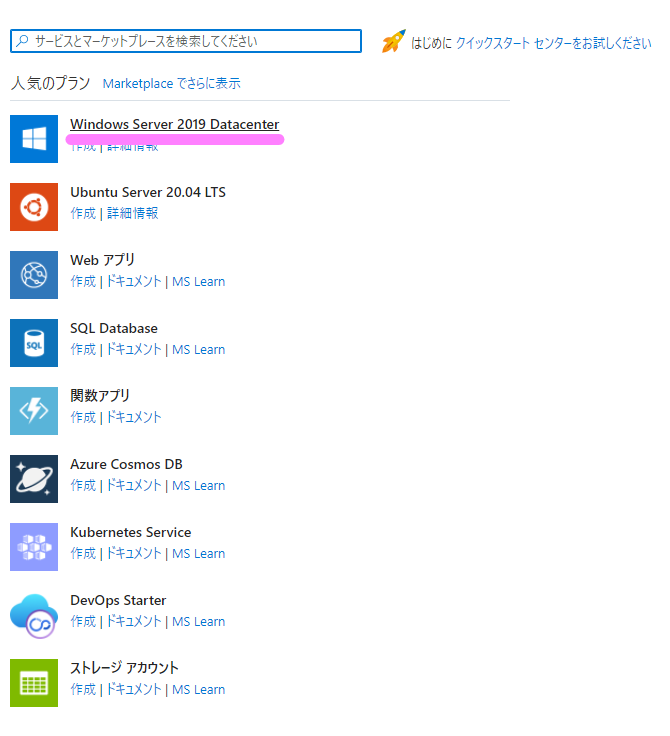The width and height of the screenshot is (670, 736).
Task: Open the クイックスタート センター link
Action: click(554, 43)
